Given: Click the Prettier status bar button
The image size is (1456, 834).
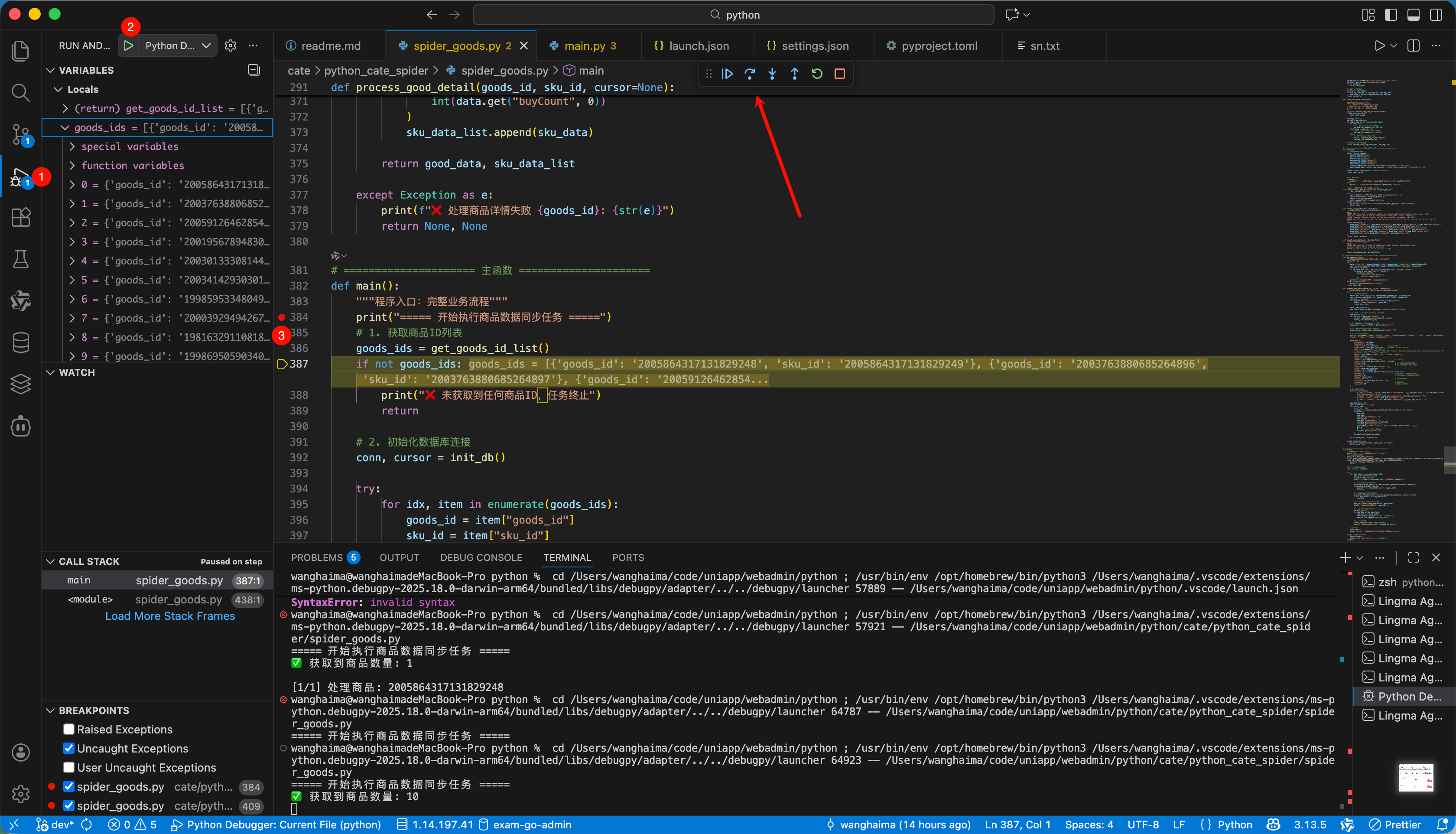Looking at the screenshot, I should coord(1395,824).
